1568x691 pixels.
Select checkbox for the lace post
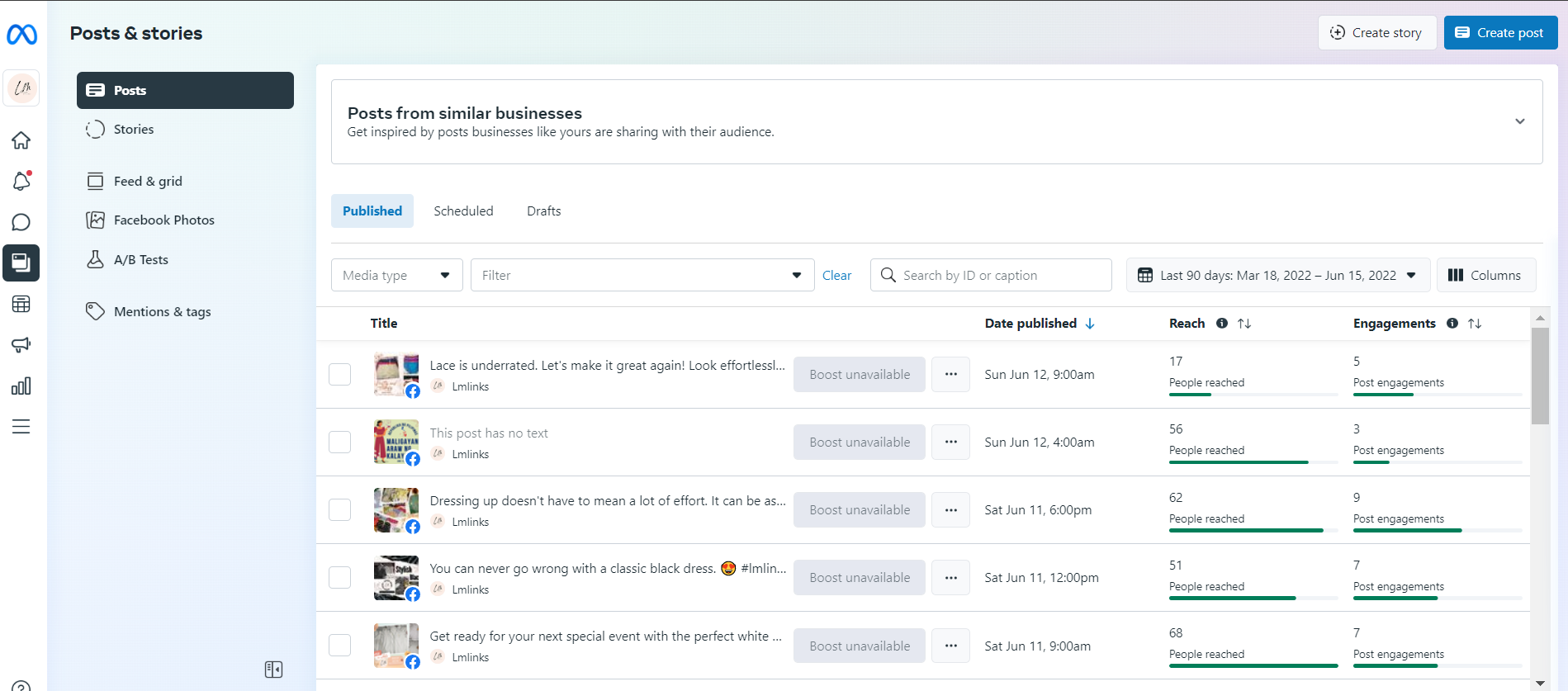tap(340, 375)
